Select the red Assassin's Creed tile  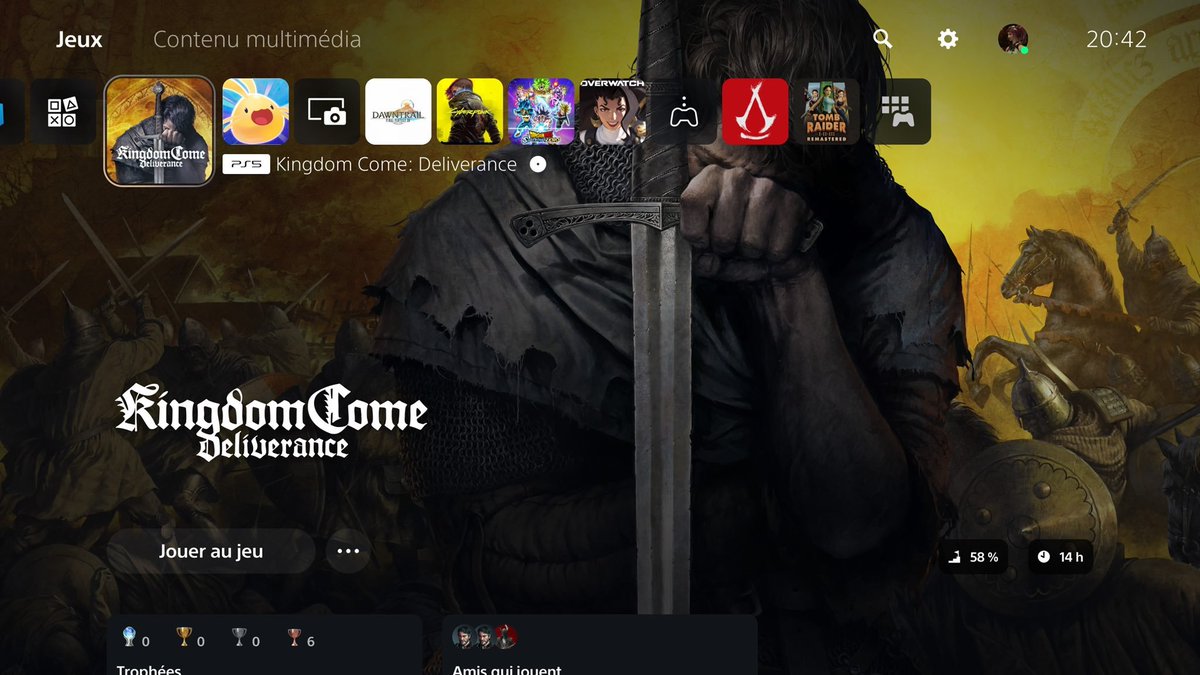tap(755, 112)
